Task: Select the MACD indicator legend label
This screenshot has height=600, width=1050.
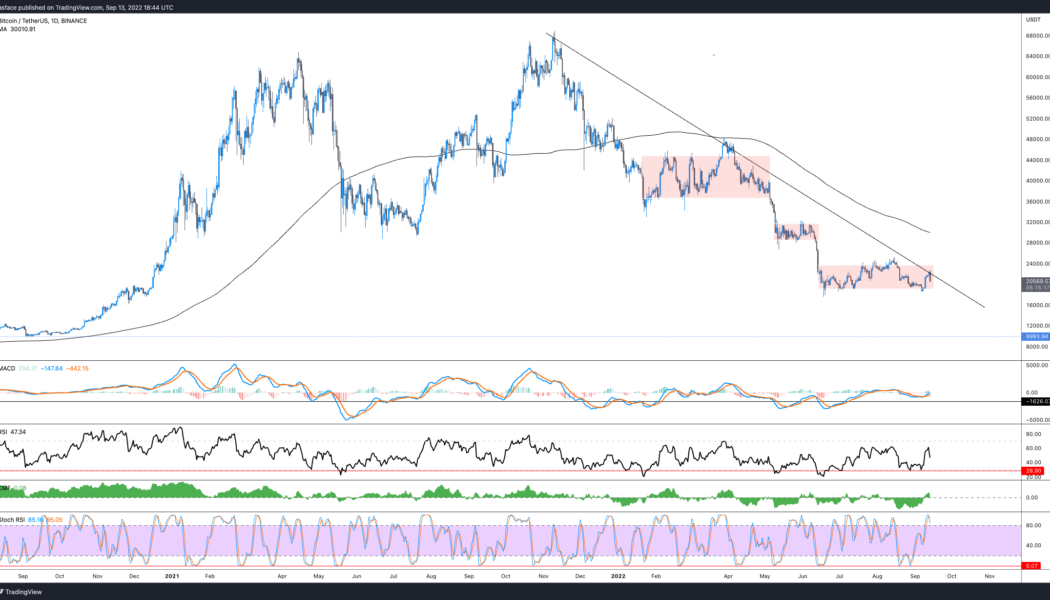Action: (8, 368)
